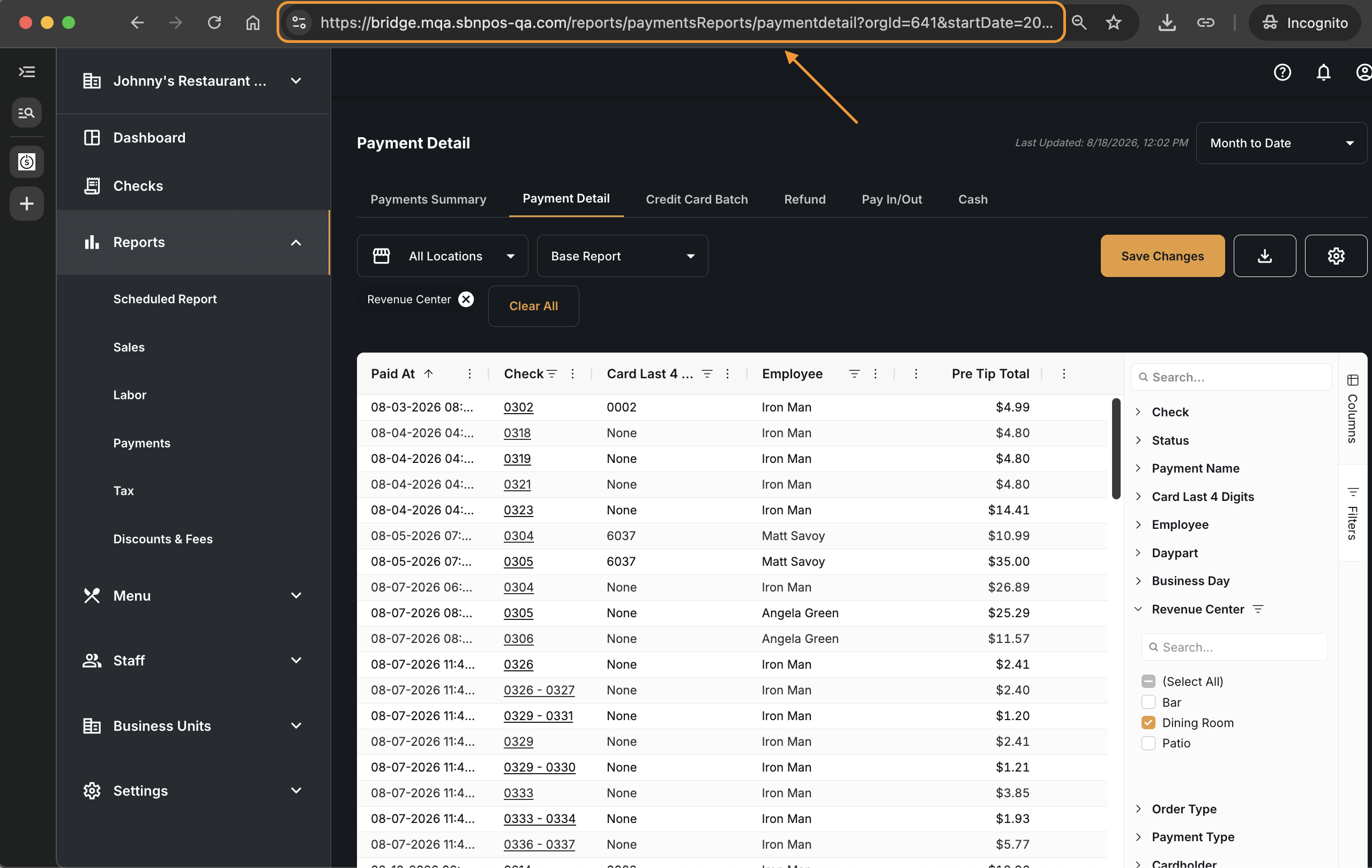Open the Columns side panel tab
Image resolution: width=1372 pixels, height=868 pixels.
(1353, 408)
